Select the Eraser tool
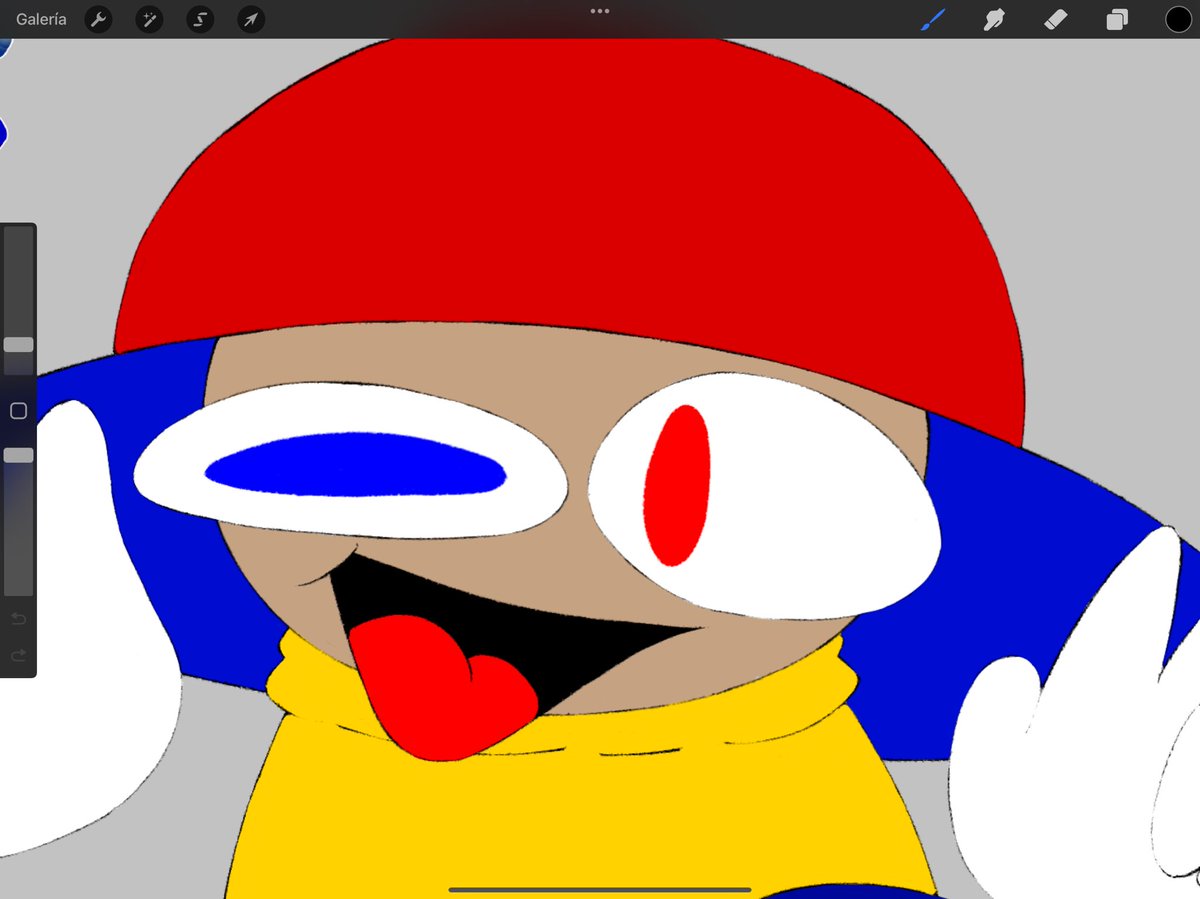This screenshot has width=1200, height=899. (1056, 19)
